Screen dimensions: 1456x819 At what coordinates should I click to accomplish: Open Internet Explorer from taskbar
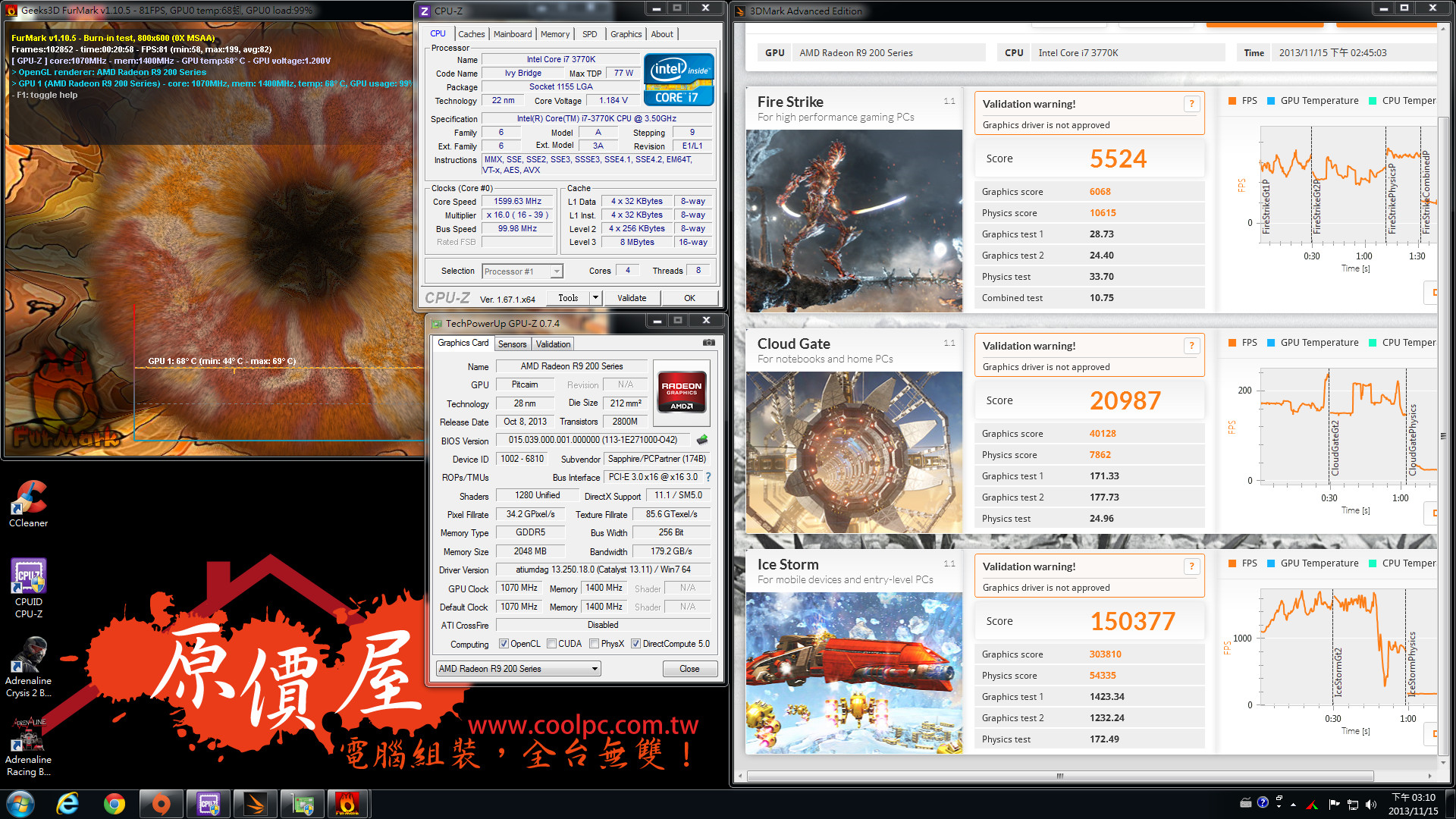pos(67,804)
